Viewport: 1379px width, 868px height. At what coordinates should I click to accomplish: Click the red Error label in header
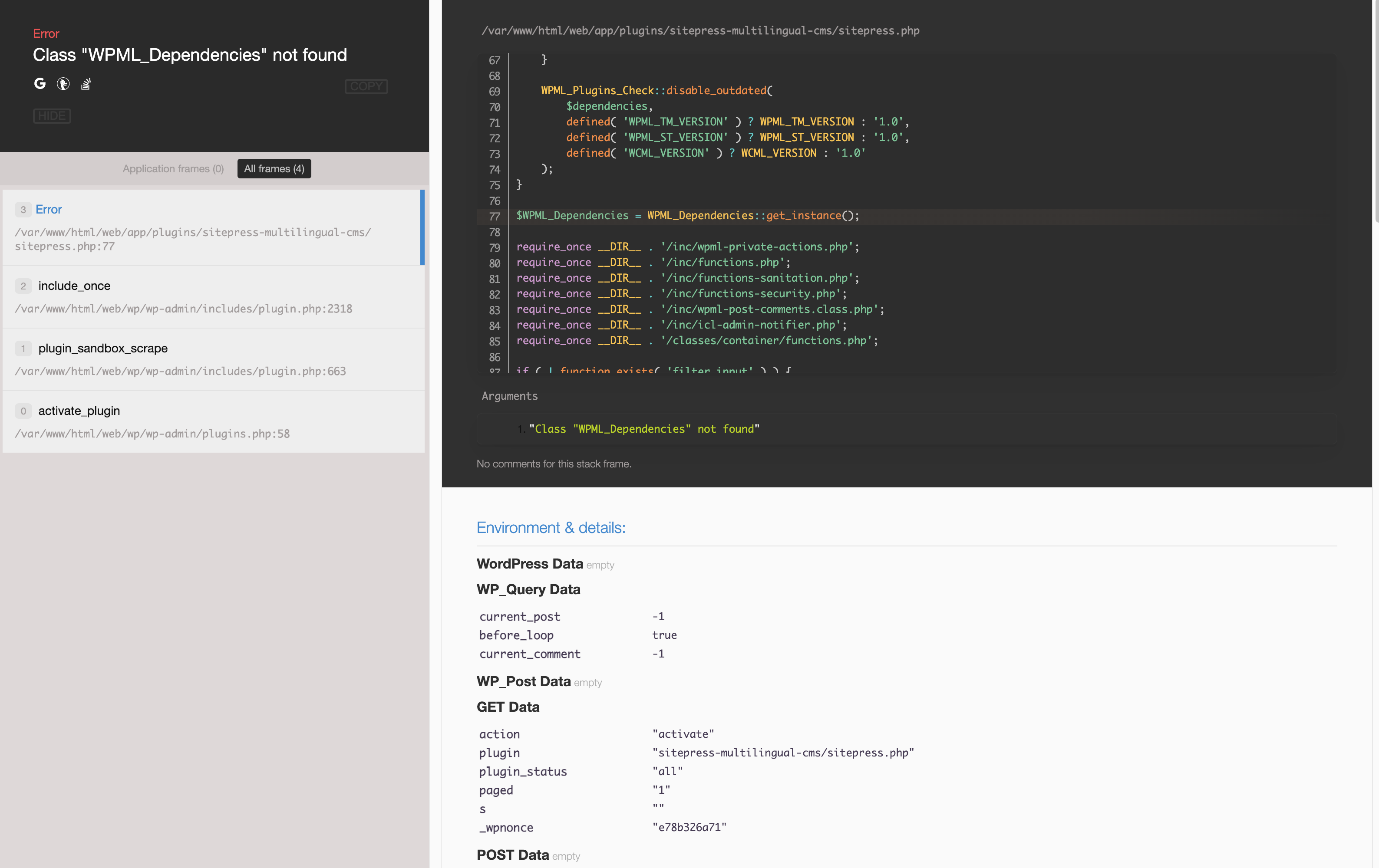point(46,33)
